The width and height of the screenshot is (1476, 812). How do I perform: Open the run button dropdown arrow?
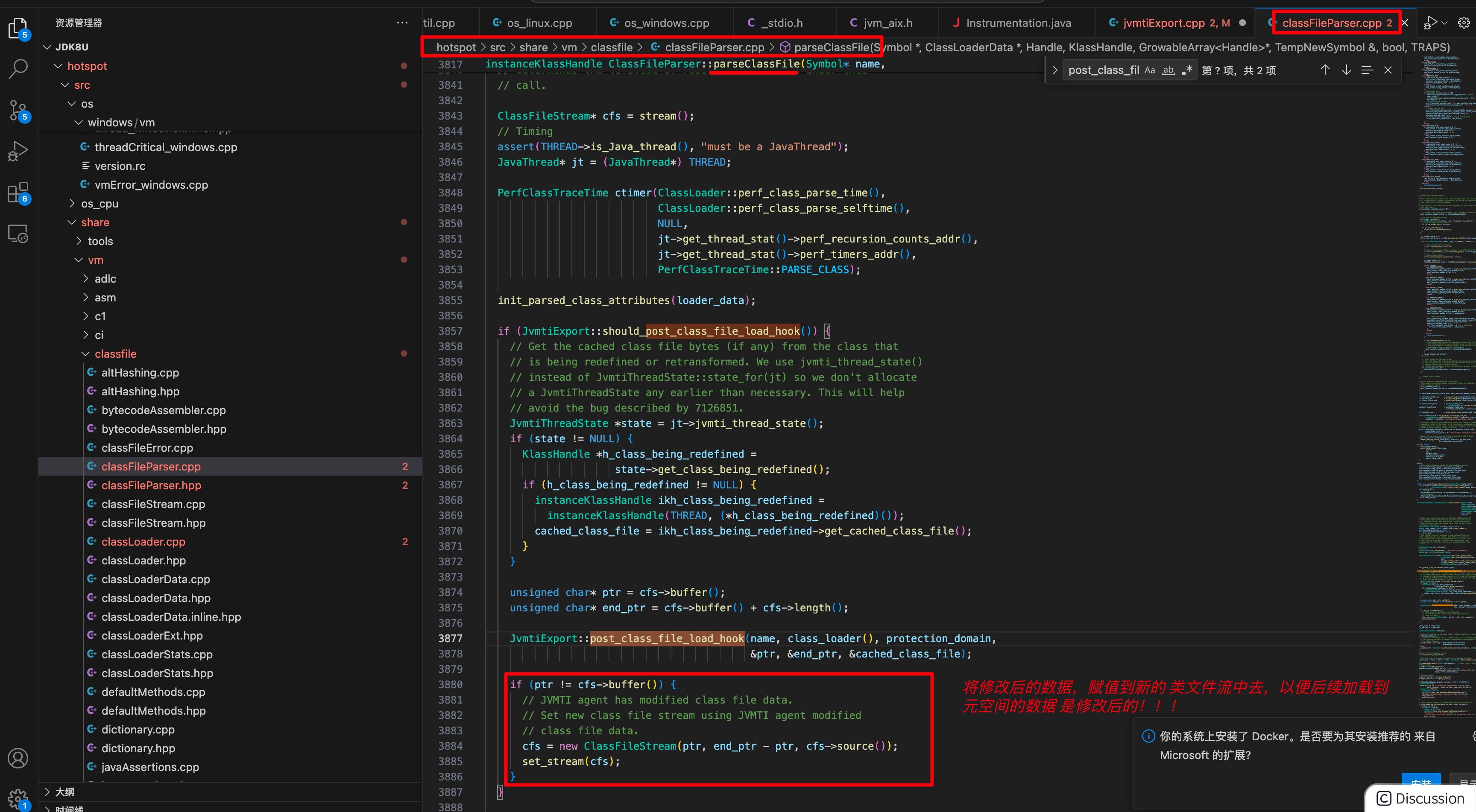click(x=1444, y=23)
